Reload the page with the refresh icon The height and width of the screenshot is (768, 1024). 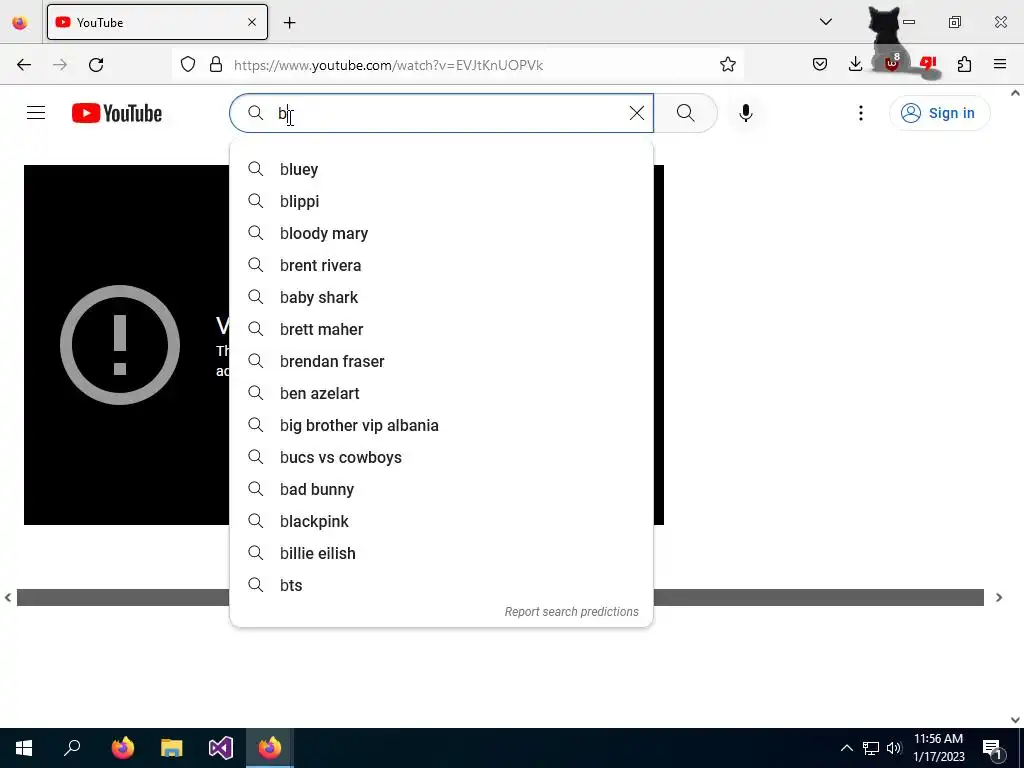96,65
